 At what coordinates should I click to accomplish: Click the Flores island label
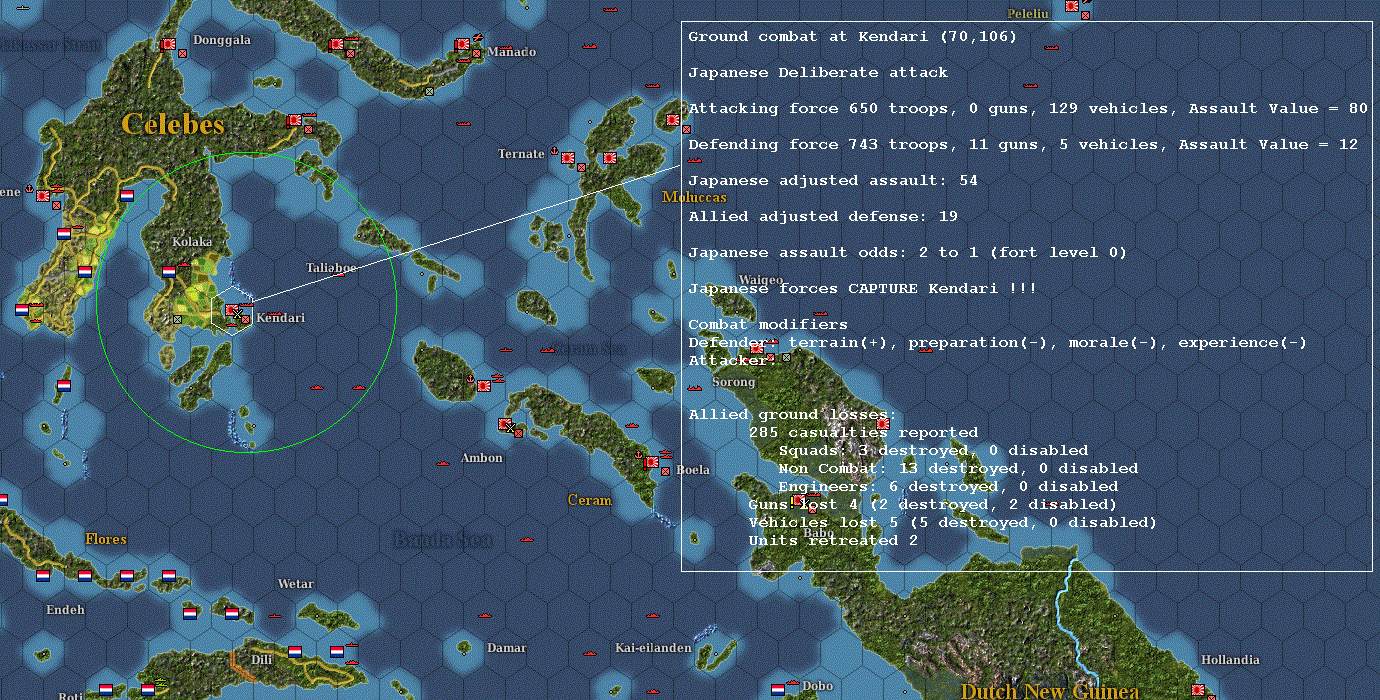tap(106, 539)
